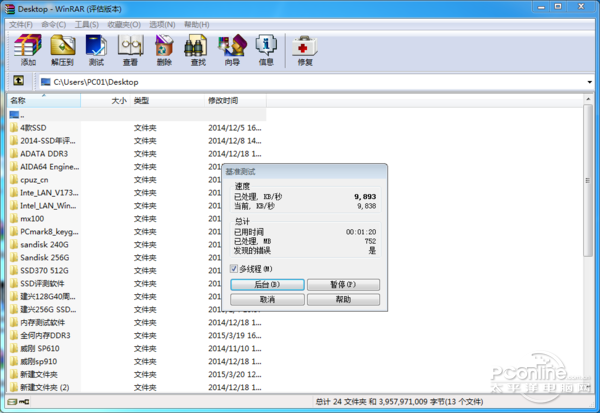Click the drive key icon in status bar
The width and height of the screenshot is (600, 413).
click(18, 402)
